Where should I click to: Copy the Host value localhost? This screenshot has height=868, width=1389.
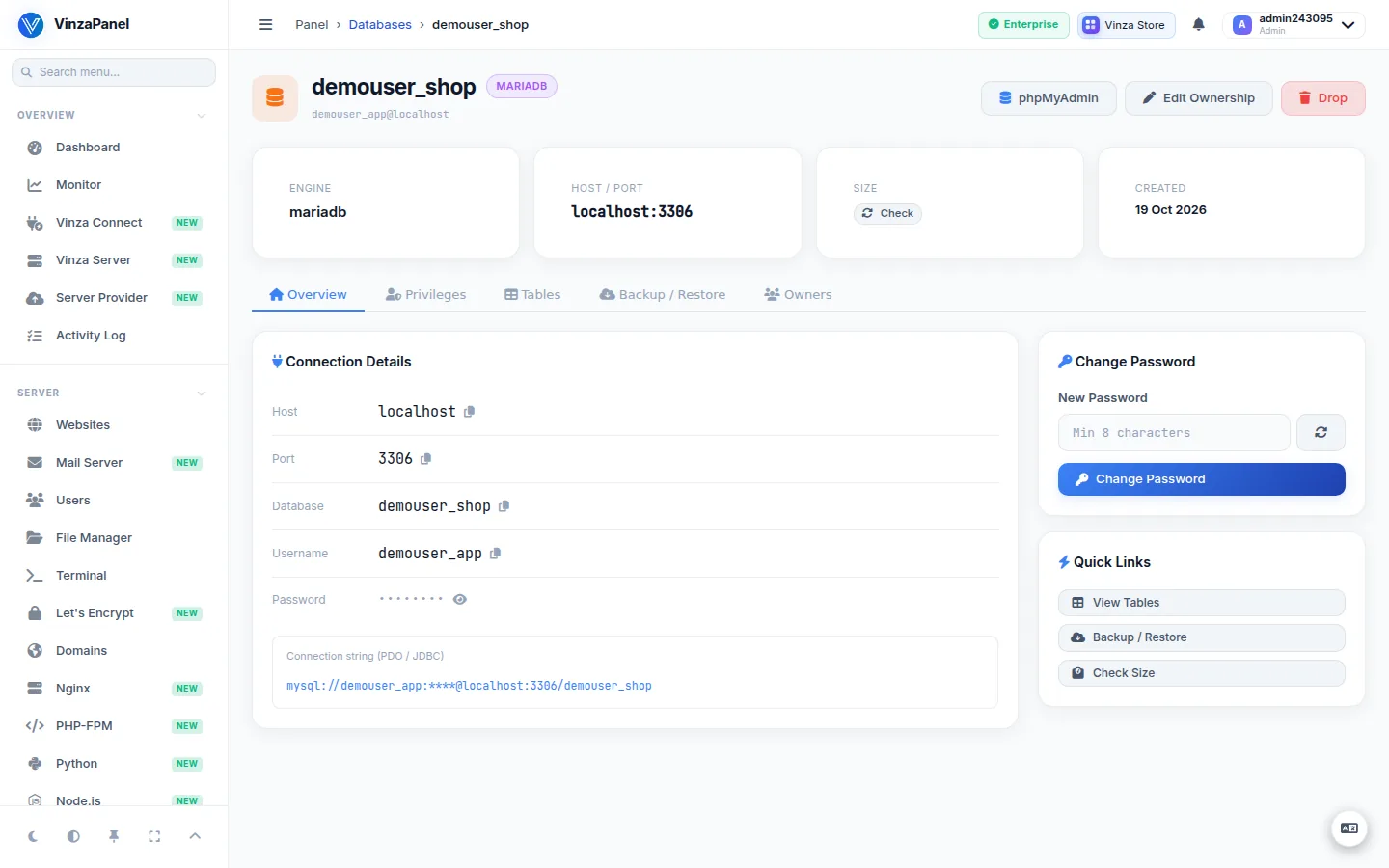469,412
